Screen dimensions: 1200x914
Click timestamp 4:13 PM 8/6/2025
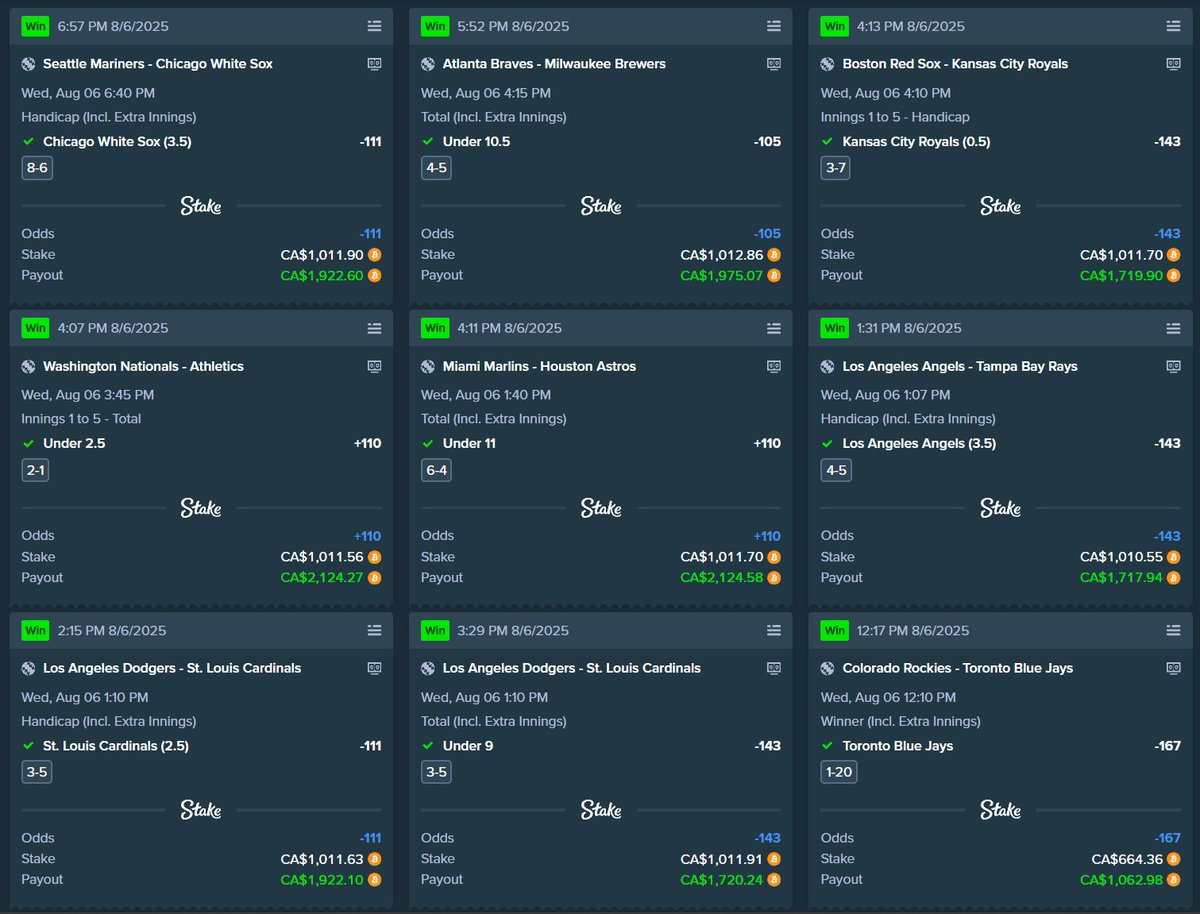[911, 26]
